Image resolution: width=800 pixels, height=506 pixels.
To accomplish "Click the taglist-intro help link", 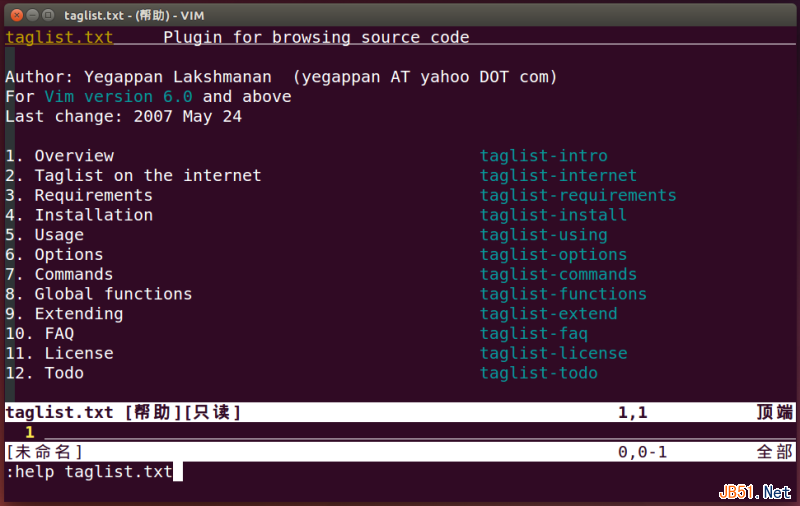I will coord(543,156).
